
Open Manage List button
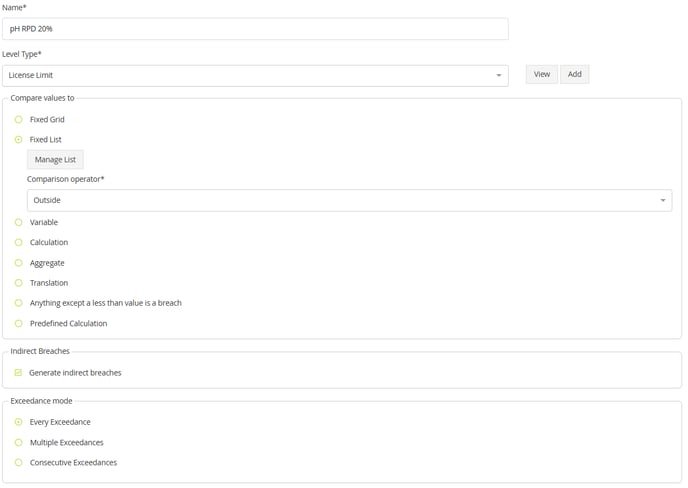tap(55, 160)
